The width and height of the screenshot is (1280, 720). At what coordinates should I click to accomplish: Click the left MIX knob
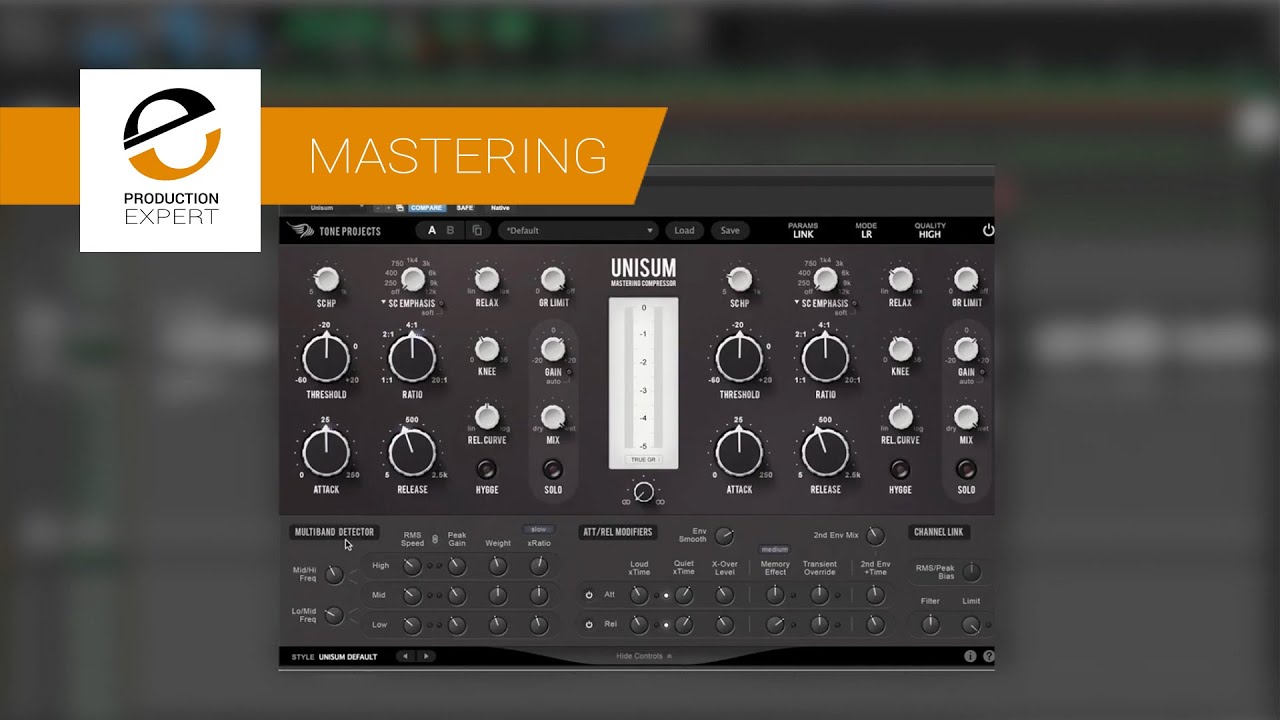(553, 416)
